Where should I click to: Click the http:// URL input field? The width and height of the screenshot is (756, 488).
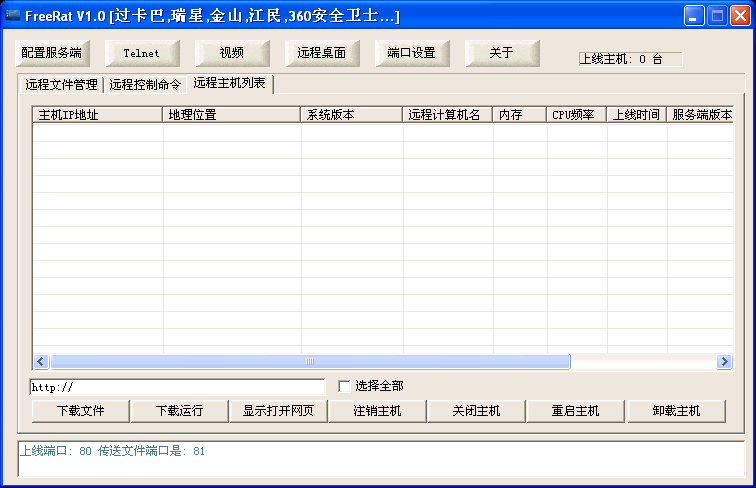click(177, 386)
